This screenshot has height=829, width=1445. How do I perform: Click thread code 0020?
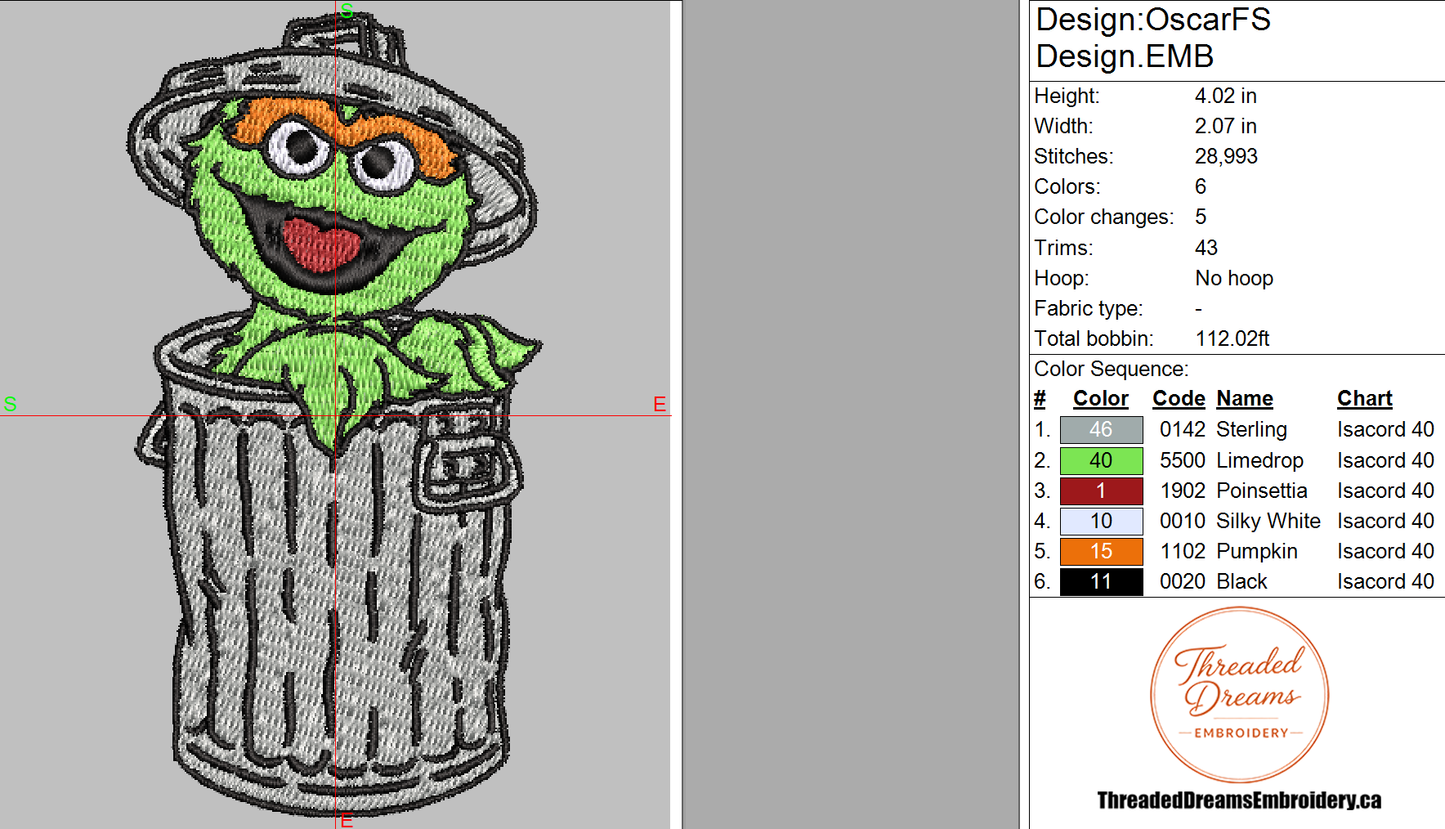[x=1182, y=581]
